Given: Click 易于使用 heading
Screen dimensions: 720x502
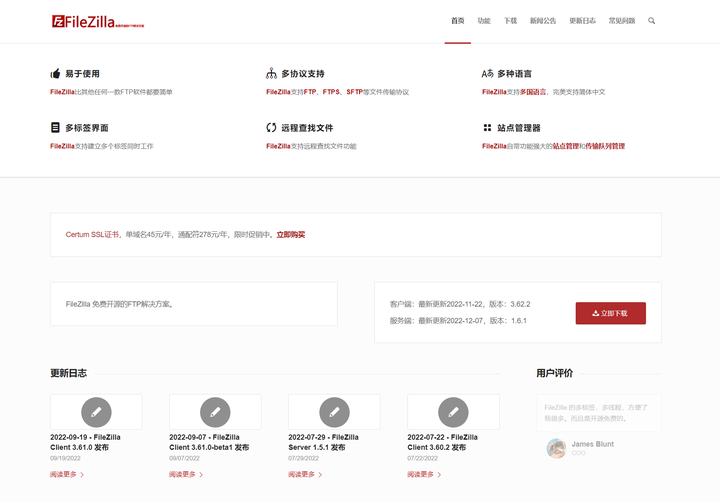Looking at the screenshot, I should point(82,73).
